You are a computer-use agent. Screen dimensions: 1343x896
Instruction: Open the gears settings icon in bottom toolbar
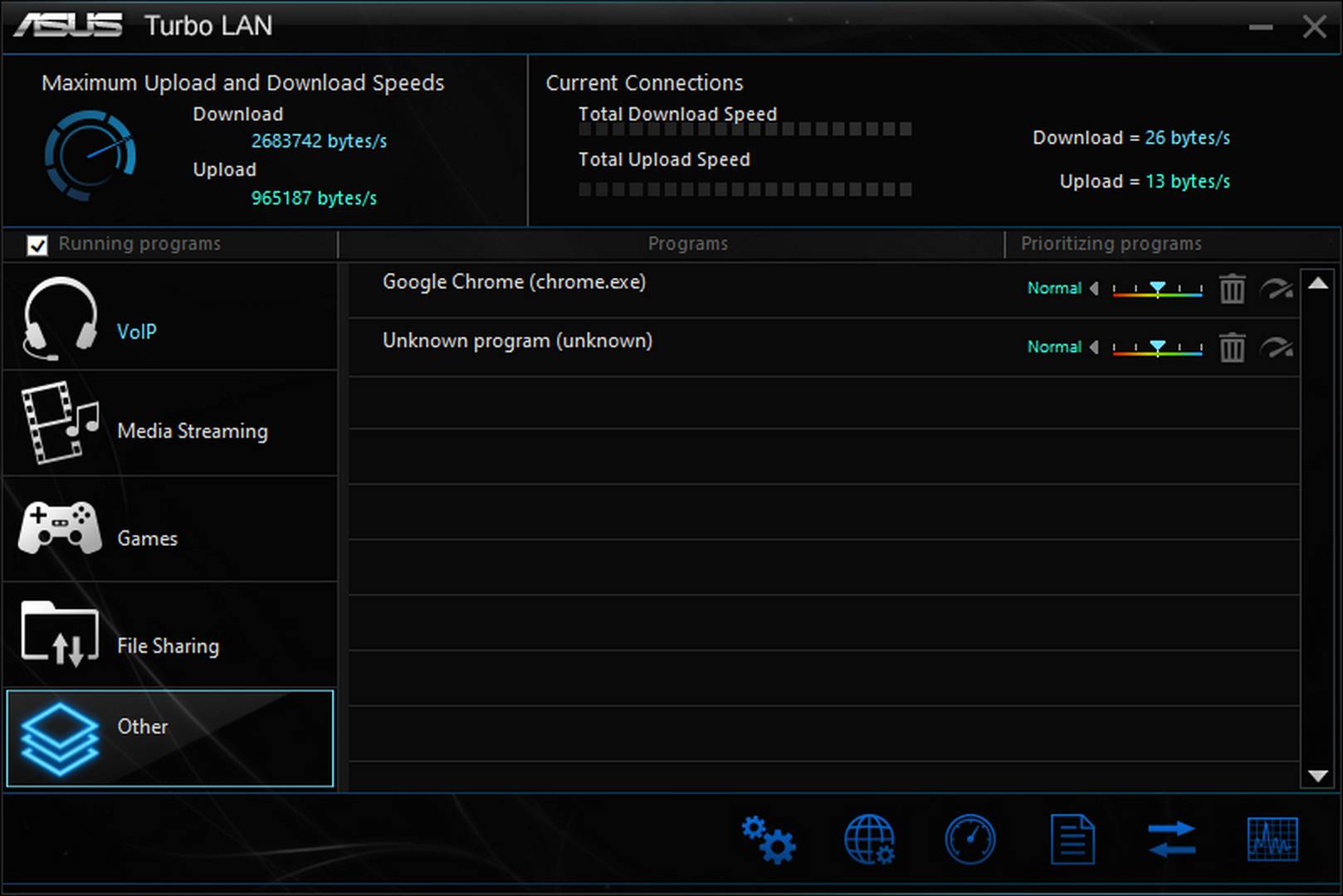769,840
